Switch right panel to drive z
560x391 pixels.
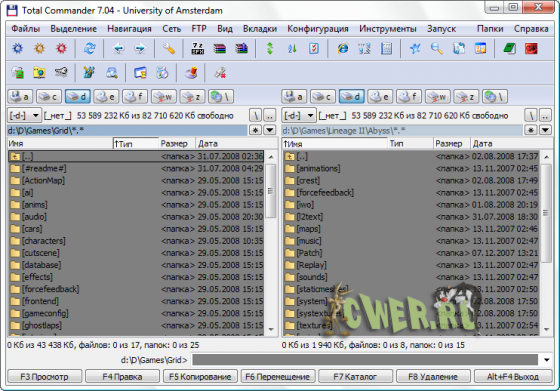coord(466,96)
